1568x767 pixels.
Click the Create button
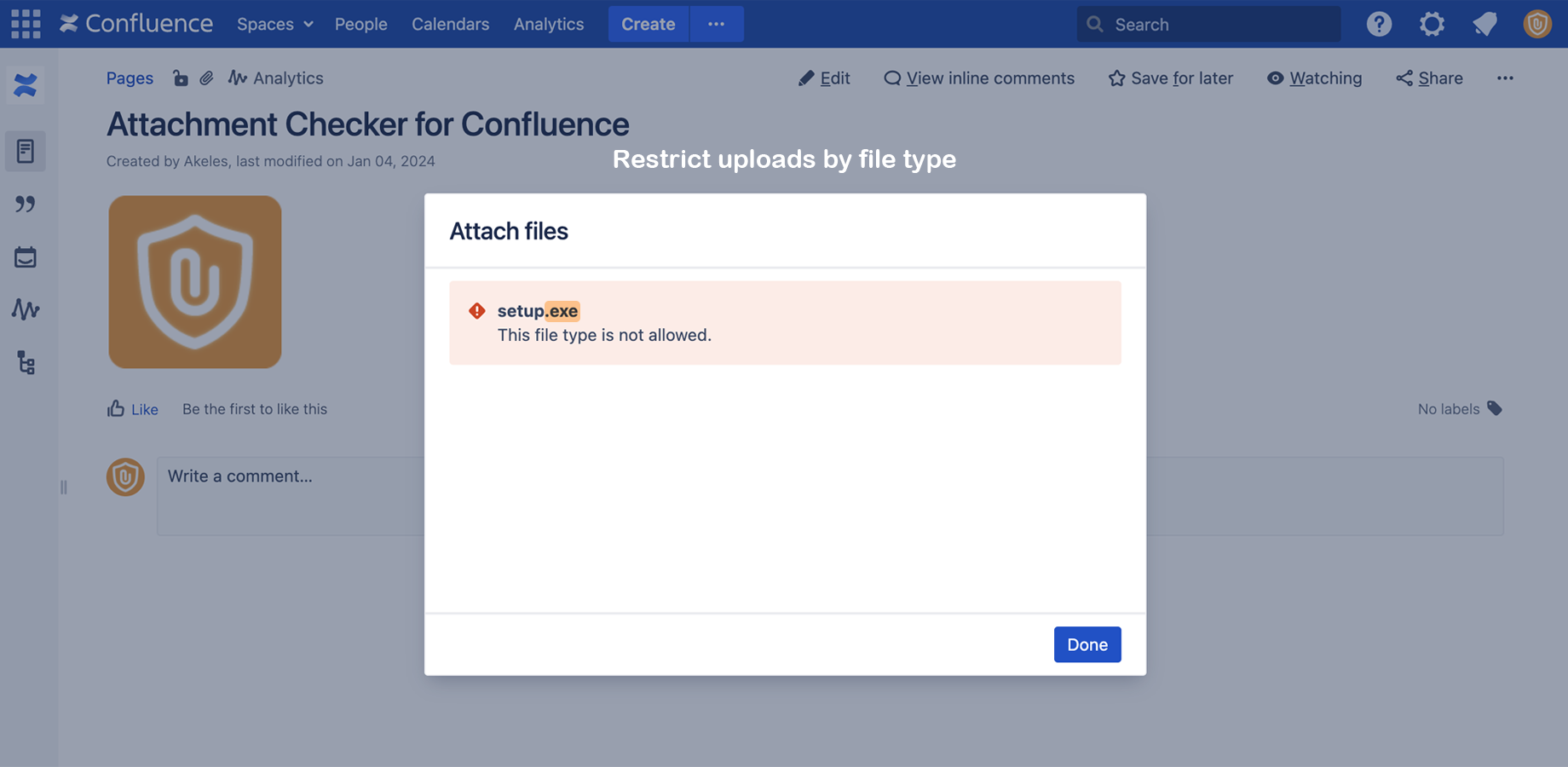click(648, 24)
